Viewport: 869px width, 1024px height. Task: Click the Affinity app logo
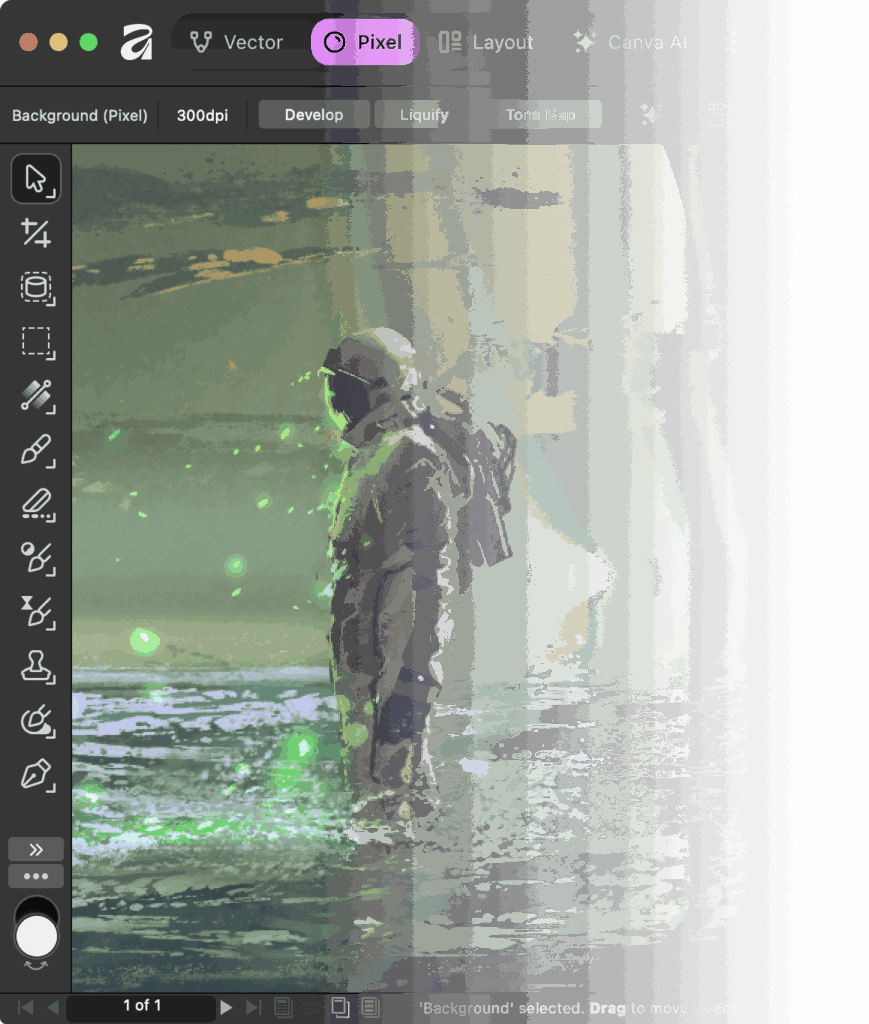pyautogui.click(x=137, y=42)
